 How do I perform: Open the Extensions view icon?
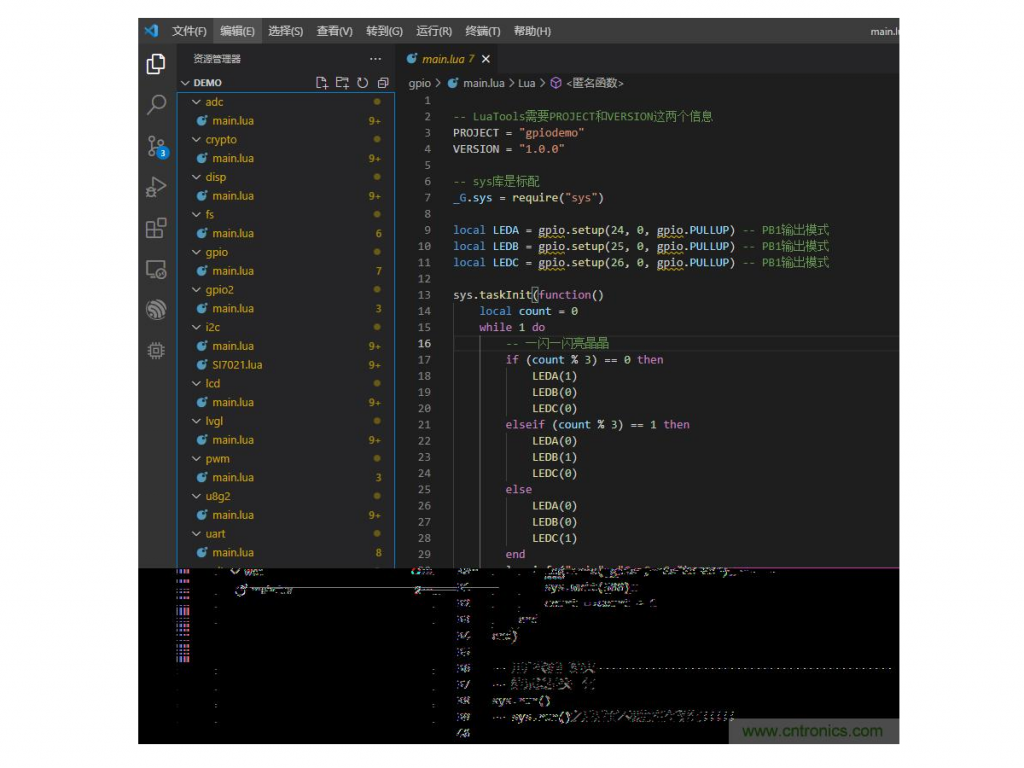pos(156,229)
